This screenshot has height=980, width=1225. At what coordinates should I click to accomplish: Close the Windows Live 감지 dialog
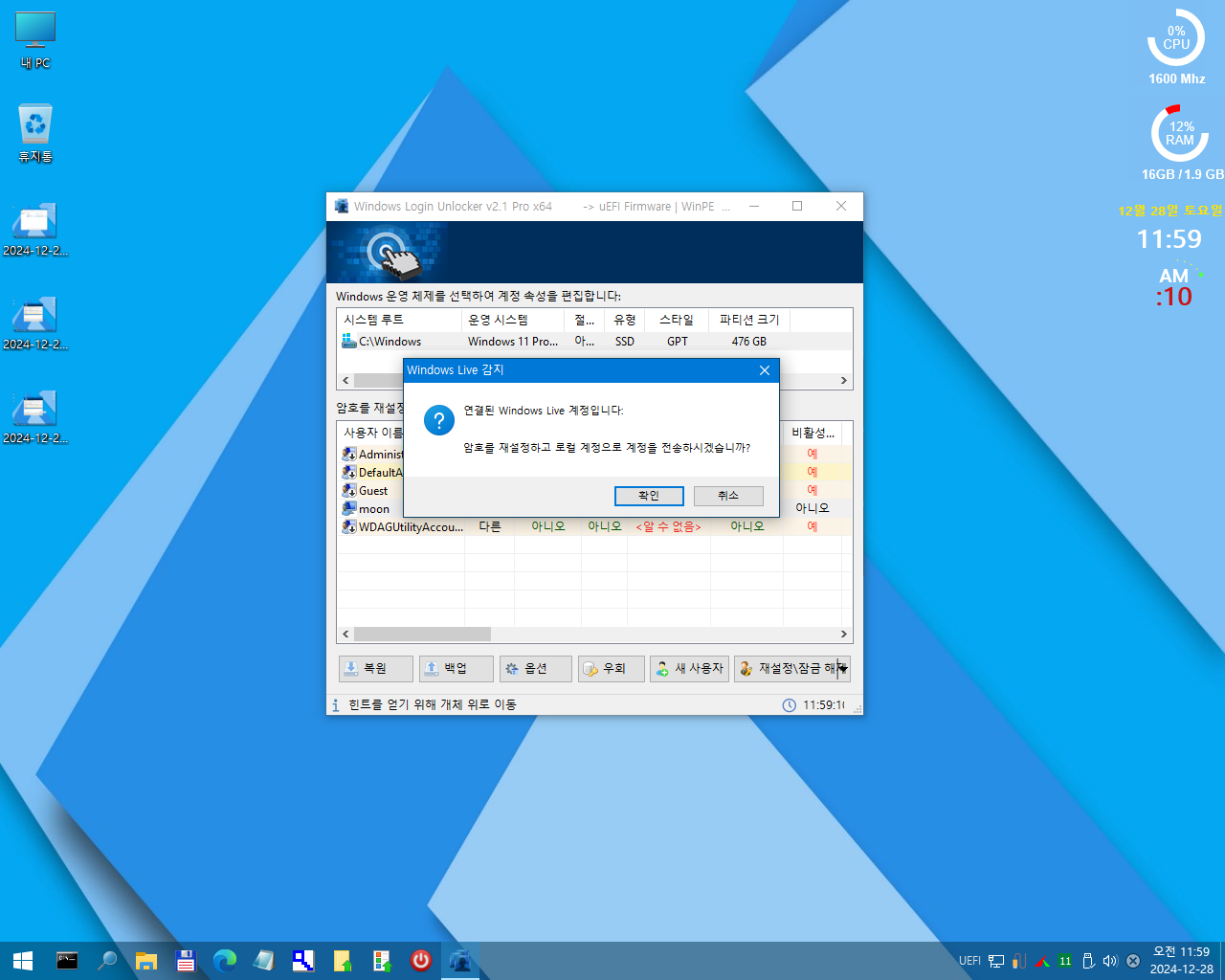765,370
